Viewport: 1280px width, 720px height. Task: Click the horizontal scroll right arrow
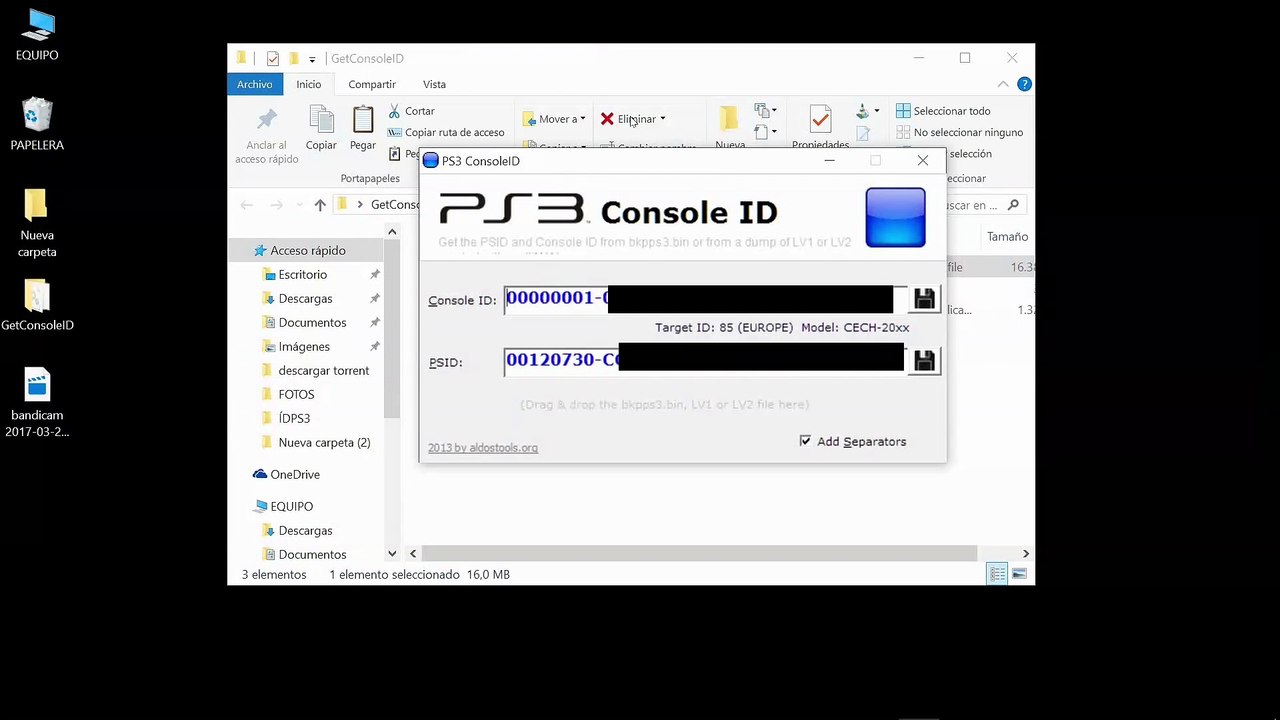tap(1025, 553)
